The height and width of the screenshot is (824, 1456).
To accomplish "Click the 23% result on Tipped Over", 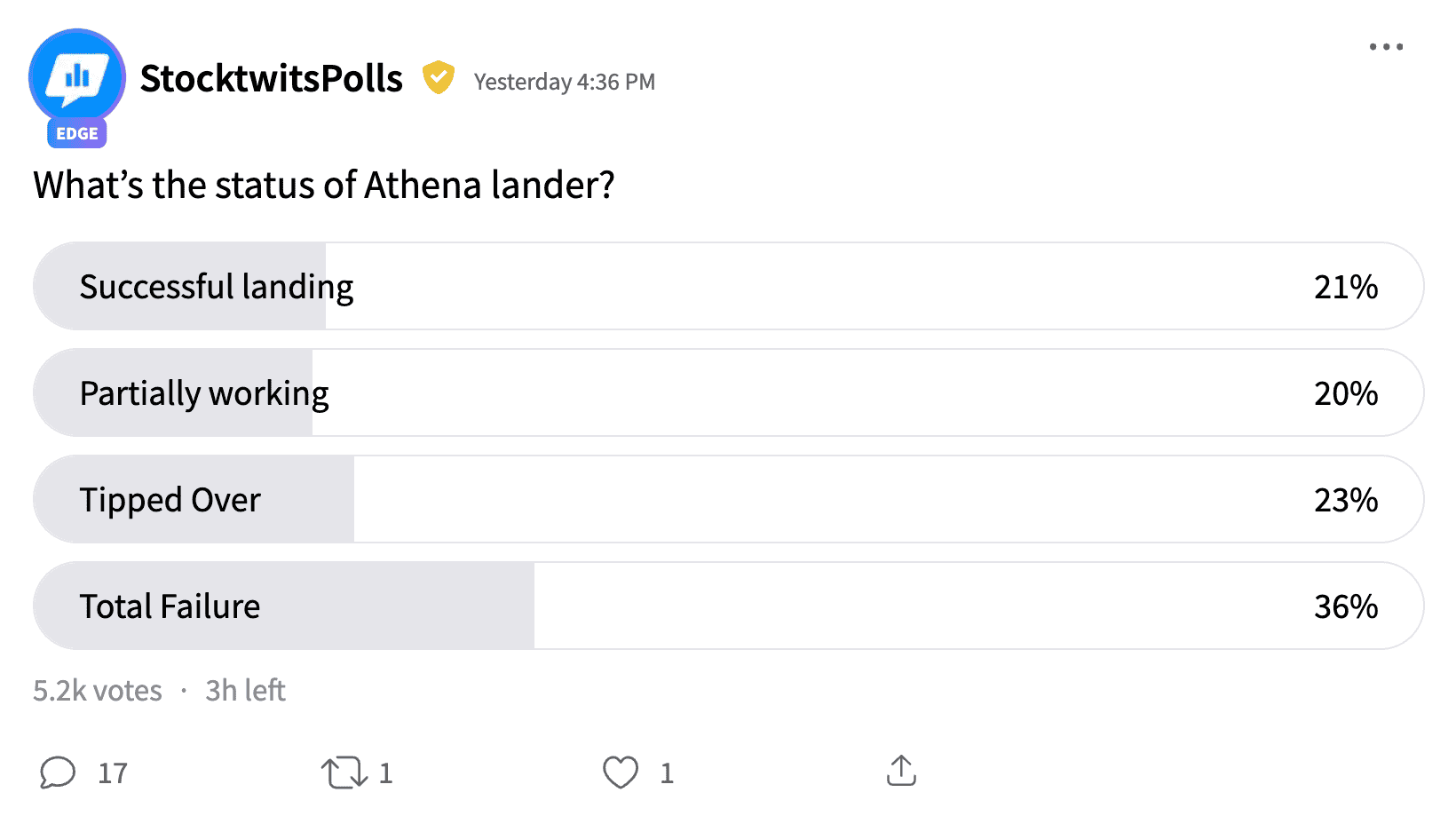I will (1346, 500).
